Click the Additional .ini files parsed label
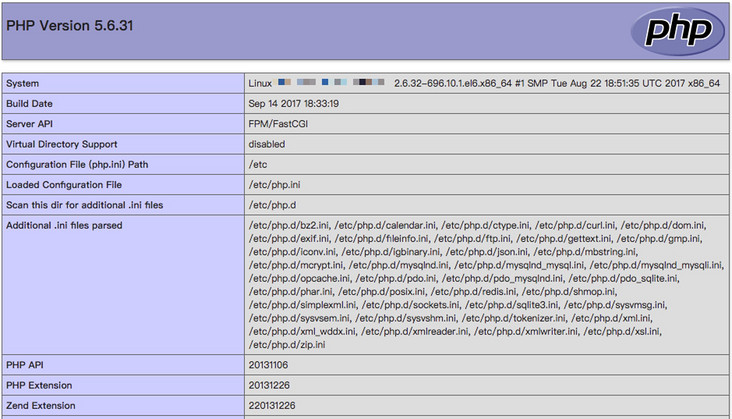The image size is (732, 419). click(64, 225)
